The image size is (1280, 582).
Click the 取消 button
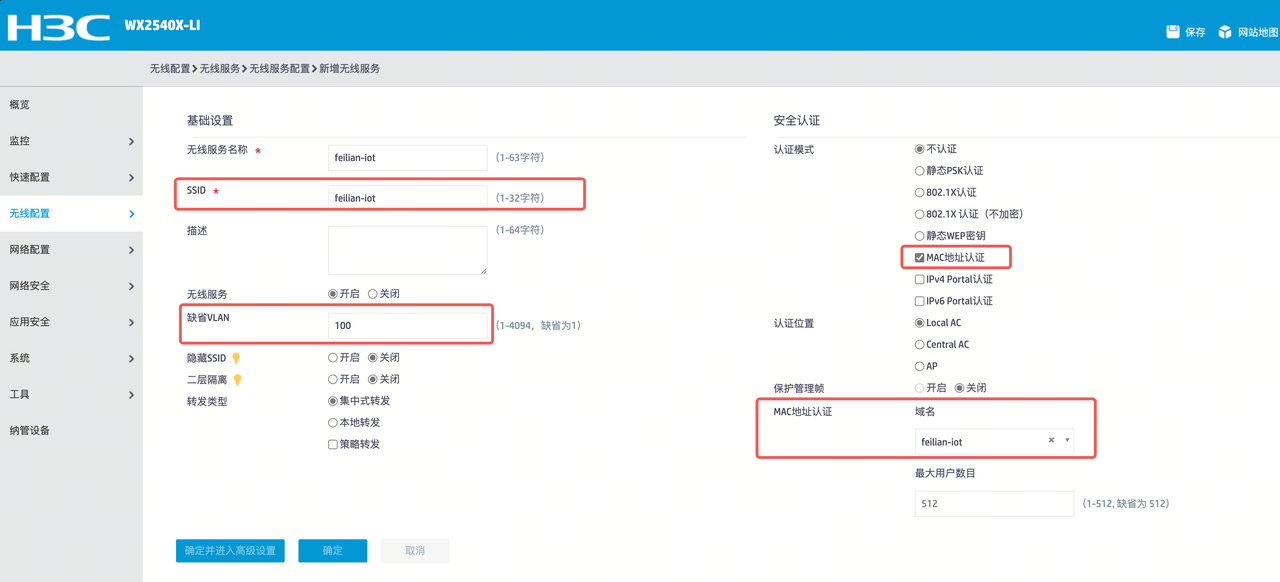(x=415, y=551)
